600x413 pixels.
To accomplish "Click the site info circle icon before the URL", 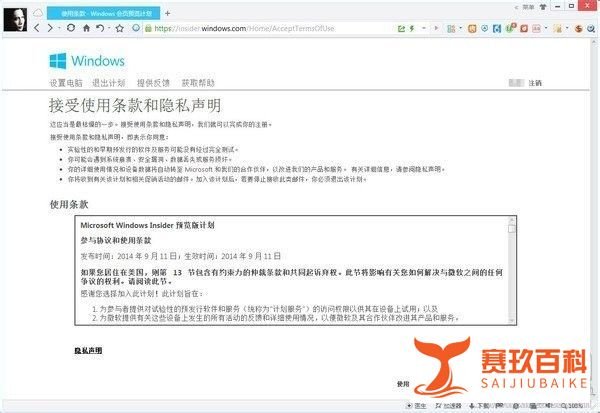I will (136, 28).
